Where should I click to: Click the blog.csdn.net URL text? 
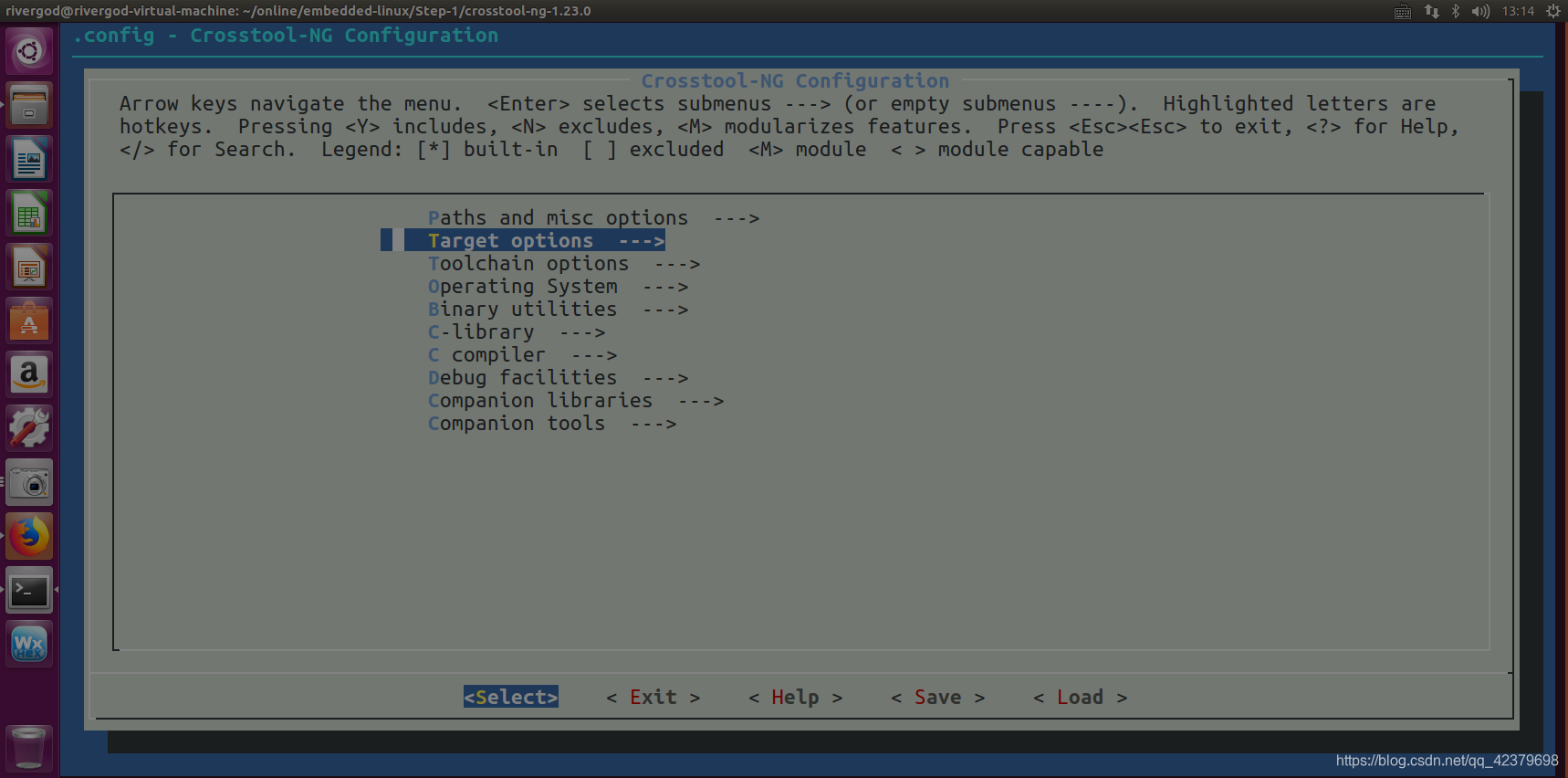pyautogui.click(x=1448, y=761)
